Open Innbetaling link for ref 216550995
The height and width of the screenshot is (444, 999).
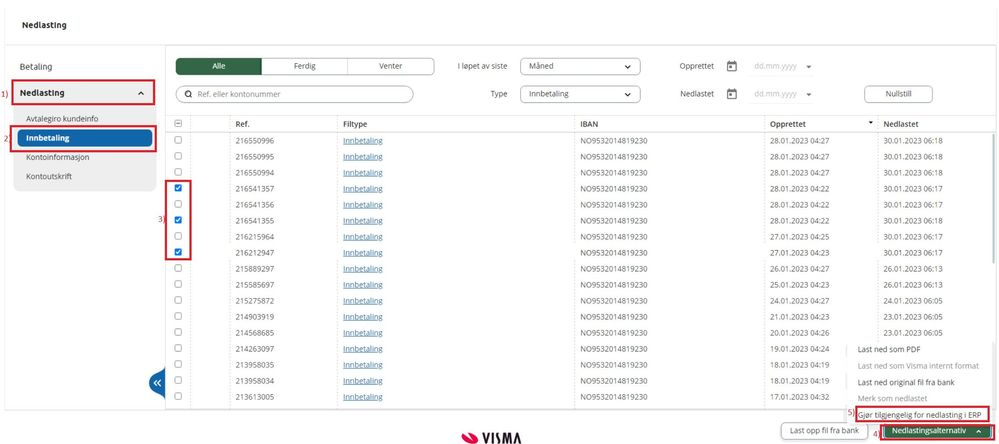363,156
